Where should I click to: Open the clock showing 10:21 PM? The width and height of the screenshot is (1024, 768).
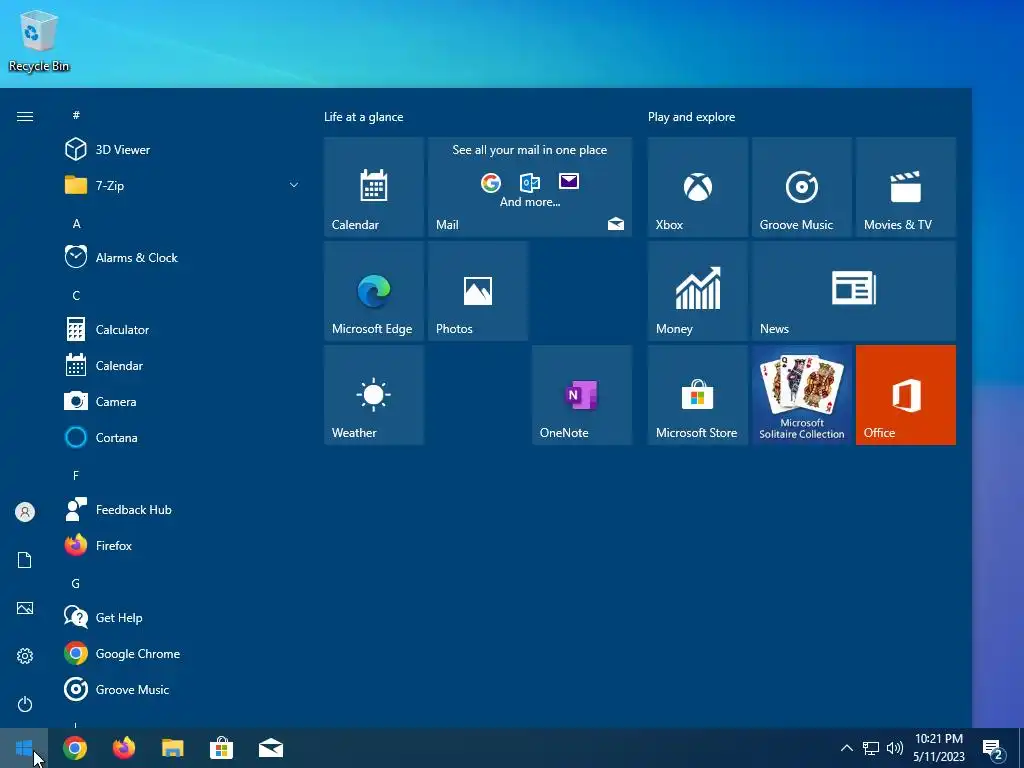pos(939,748)
